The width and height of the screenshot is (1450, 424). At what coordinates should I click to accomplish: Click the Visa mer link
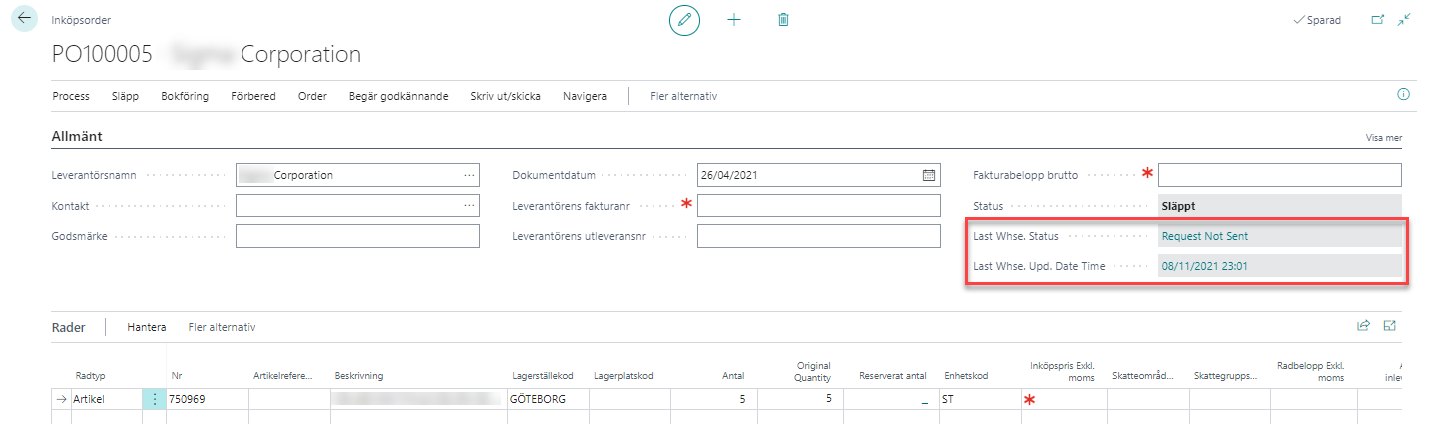pyautogui.click(x=1384, y=138)
